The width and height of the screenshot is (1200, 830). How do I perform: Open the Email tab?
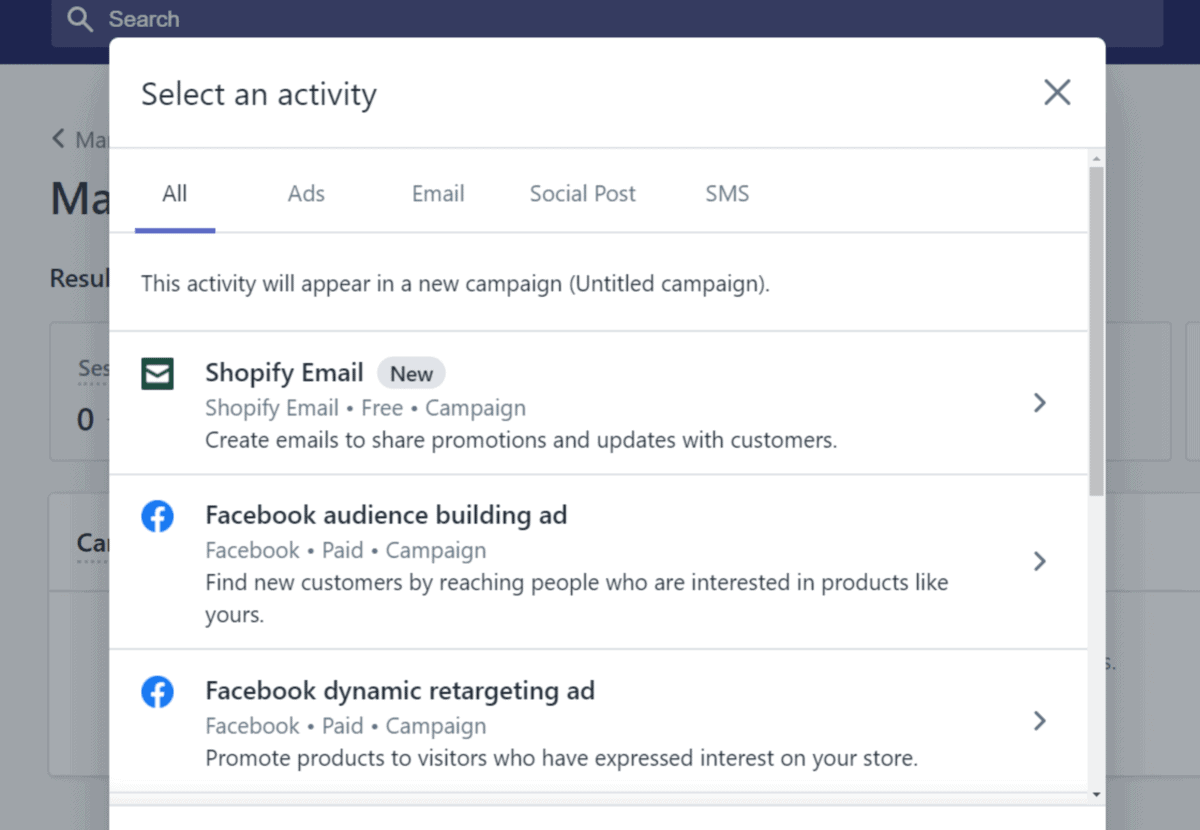438,193
